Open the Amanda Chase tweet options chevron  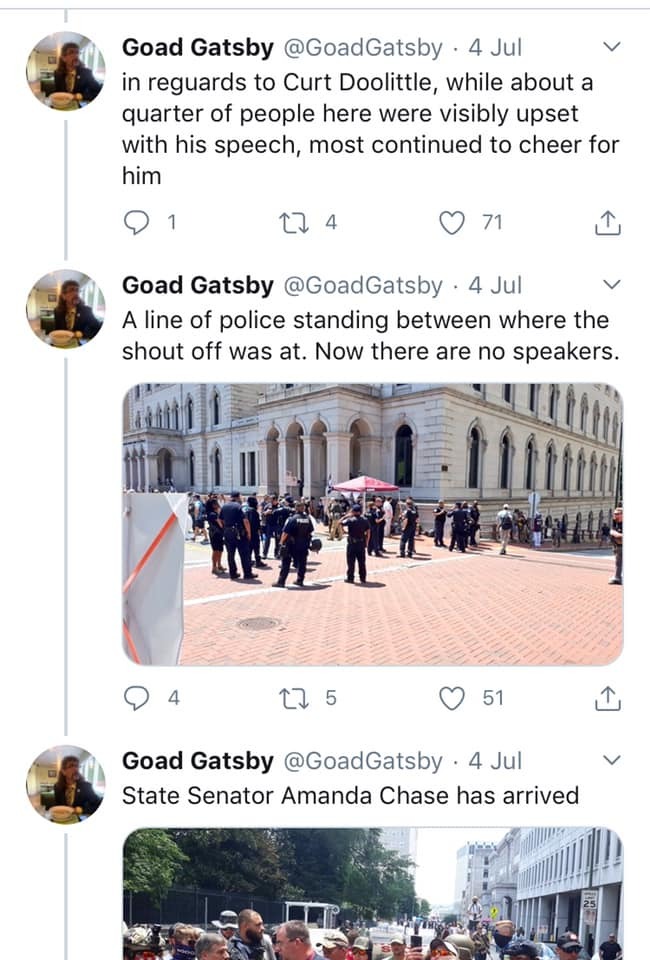tap(613, 761)
